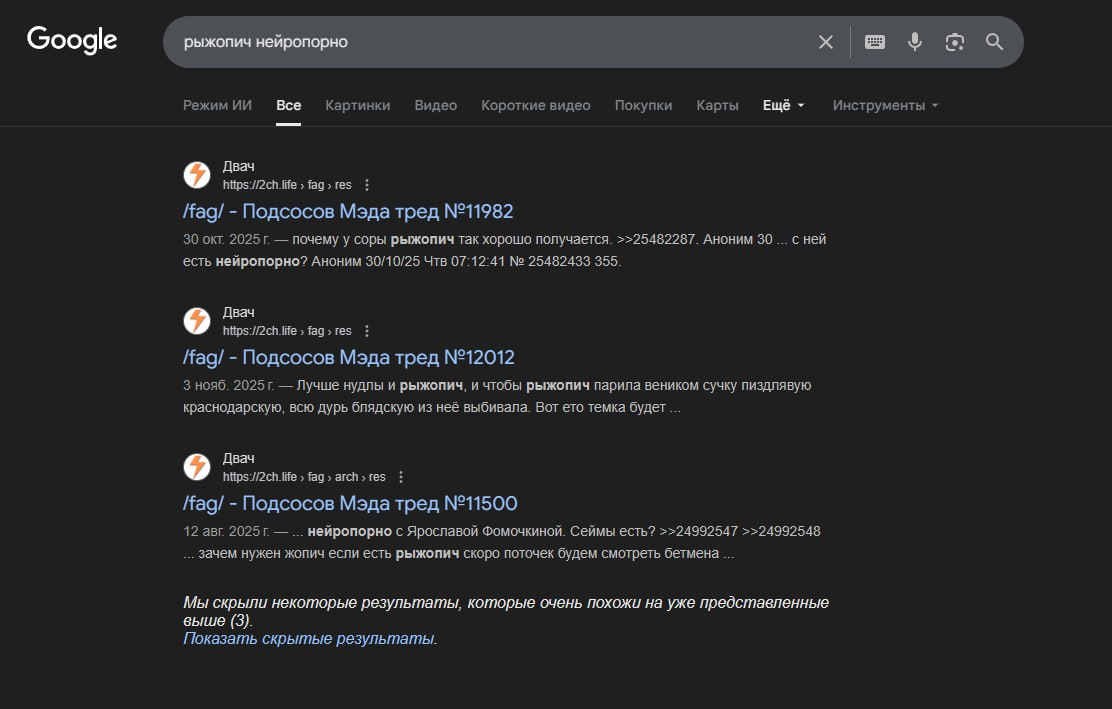Image resolution: width=1112 pixels, height=709 pixels.
Task: Click Двач site name above №11982
Action: (238, 167)
